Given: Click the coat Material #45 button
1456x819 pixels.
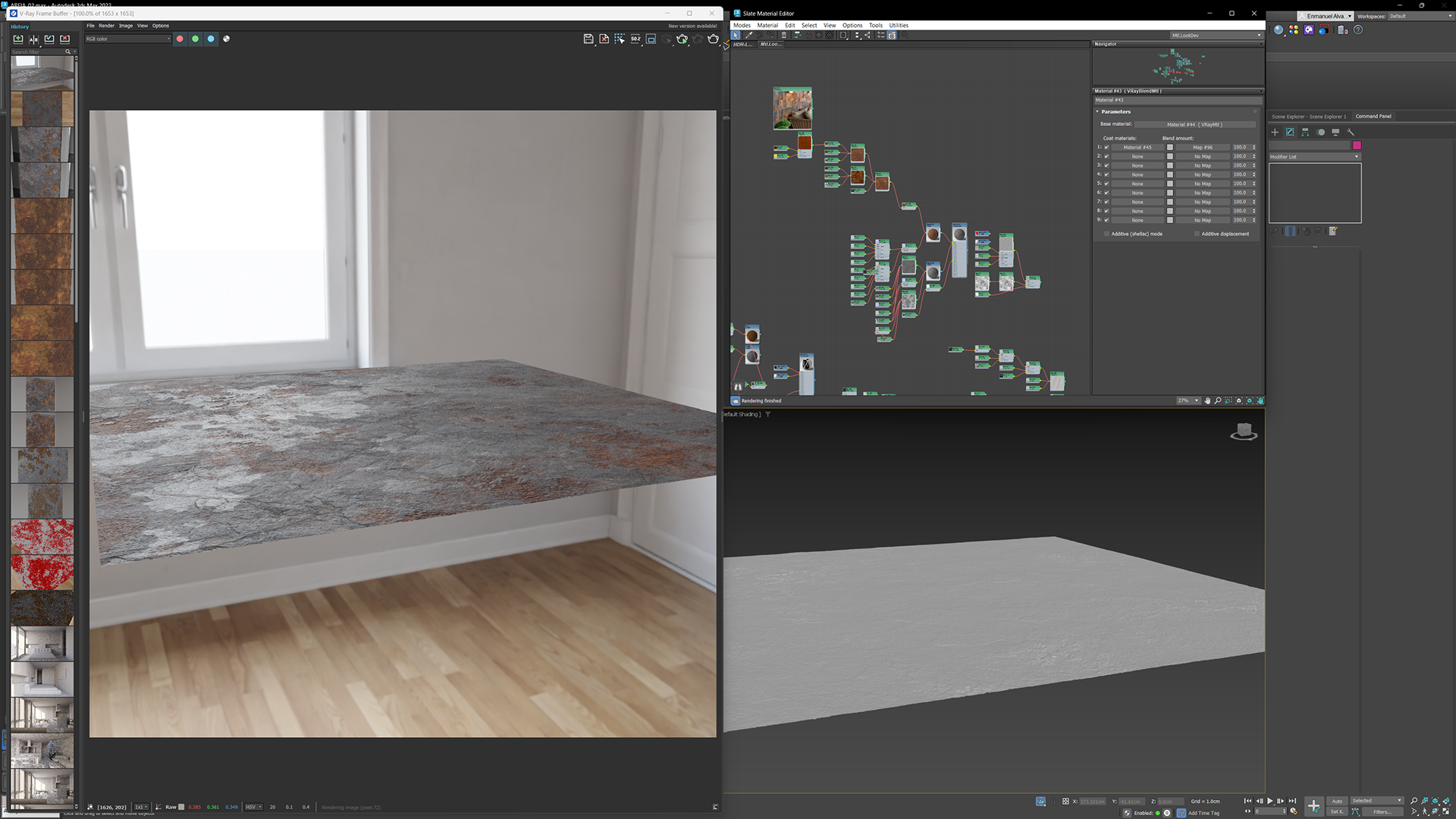Looking at the screenshot, I should click(x=1137, y=147).
